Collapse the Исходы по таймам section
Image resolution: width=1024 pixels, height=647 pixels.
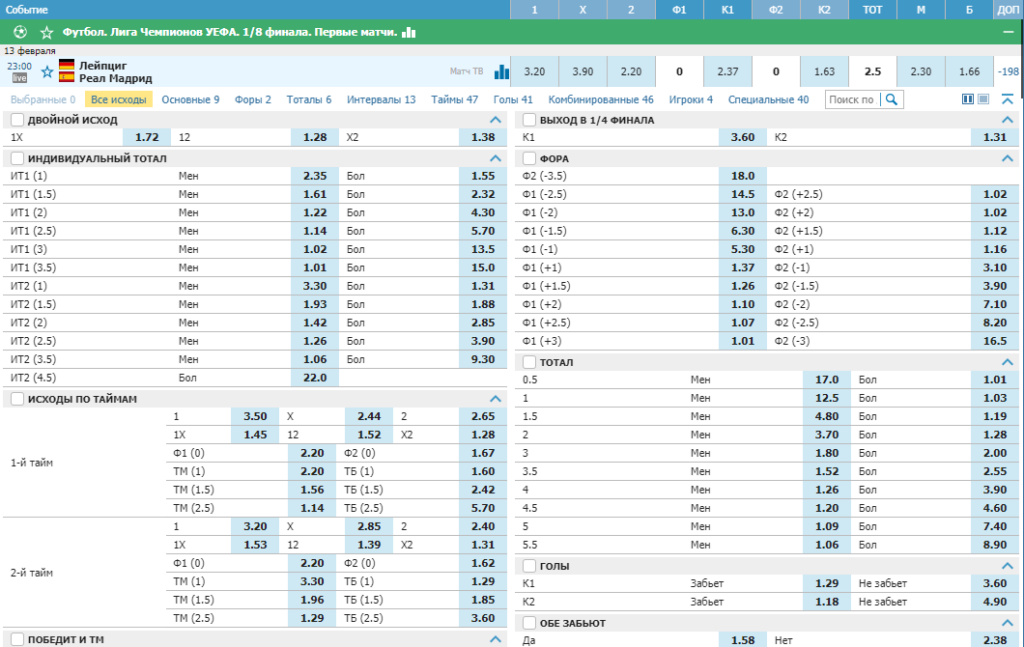(x=496, y=398)
